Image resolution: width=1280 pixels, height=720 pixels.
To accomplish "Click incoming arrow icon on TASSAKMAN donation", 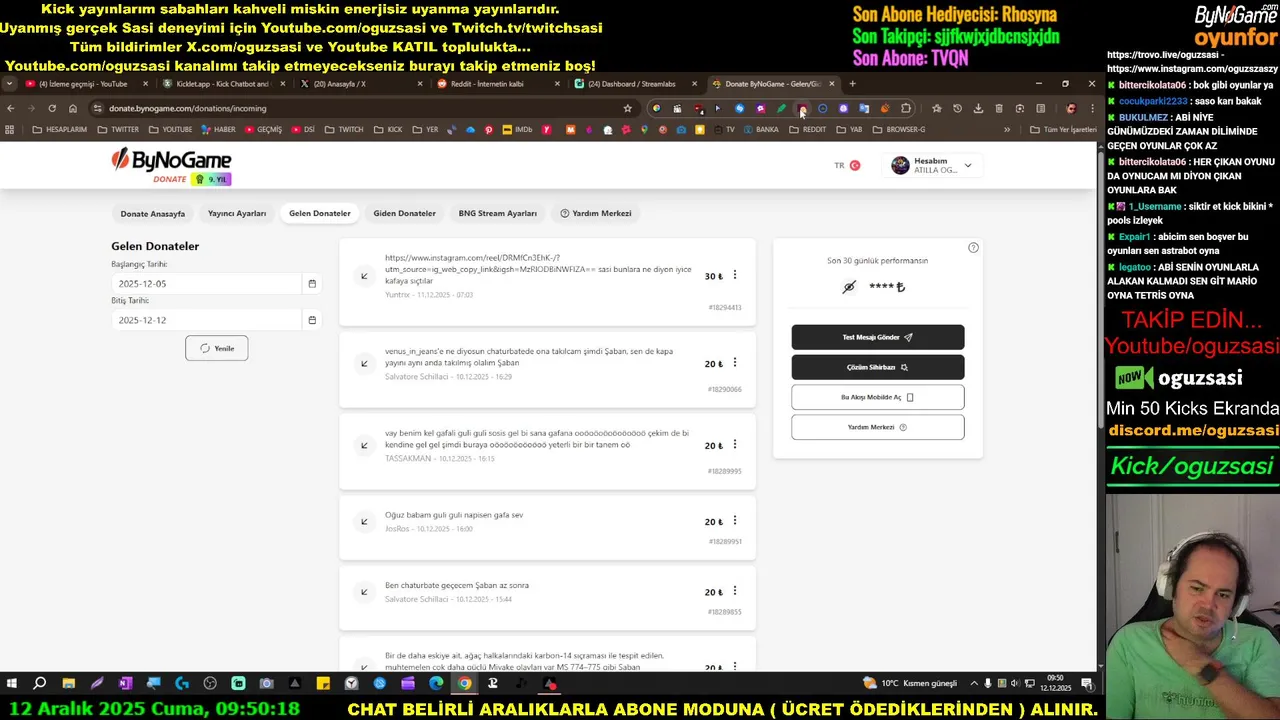I will click(x=364, y=445).
